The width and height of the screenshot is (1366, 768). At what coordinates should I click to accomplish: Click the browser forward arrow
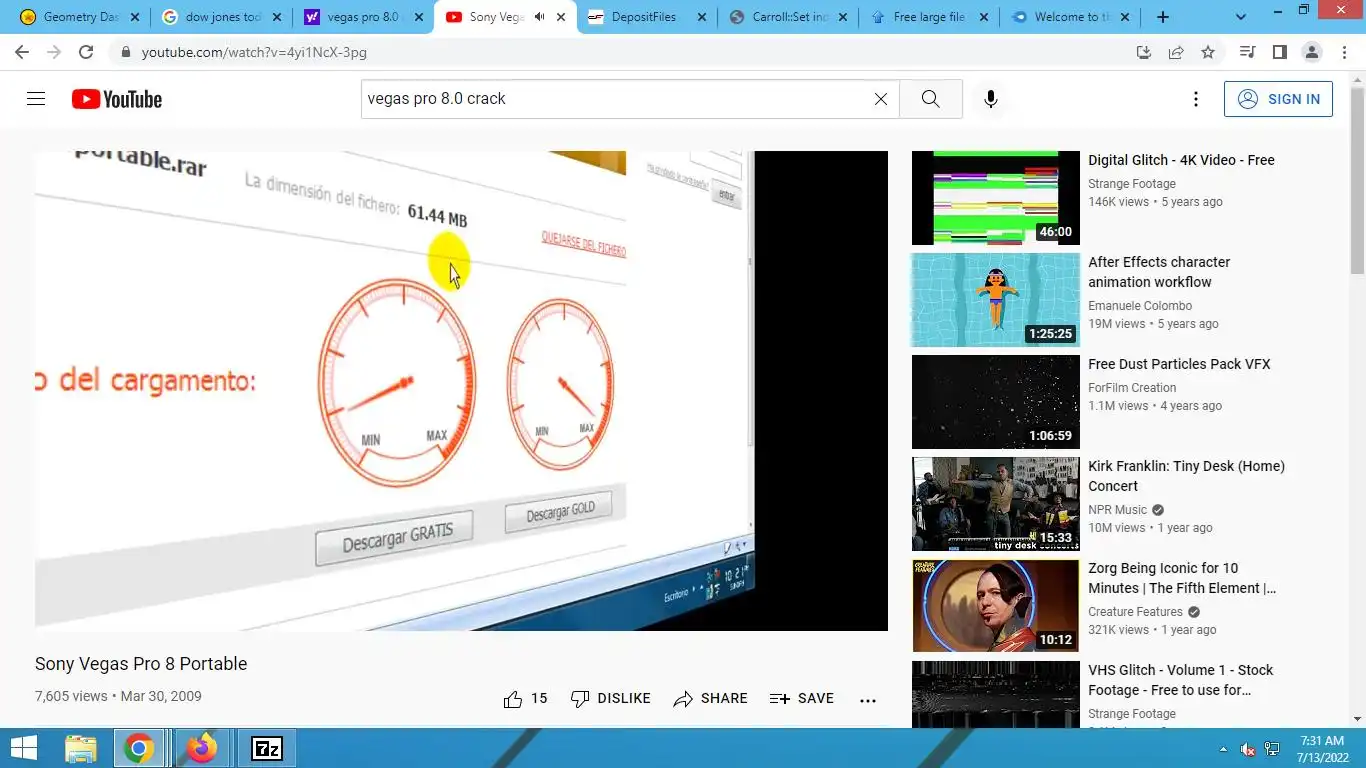(x=54, y=52)
